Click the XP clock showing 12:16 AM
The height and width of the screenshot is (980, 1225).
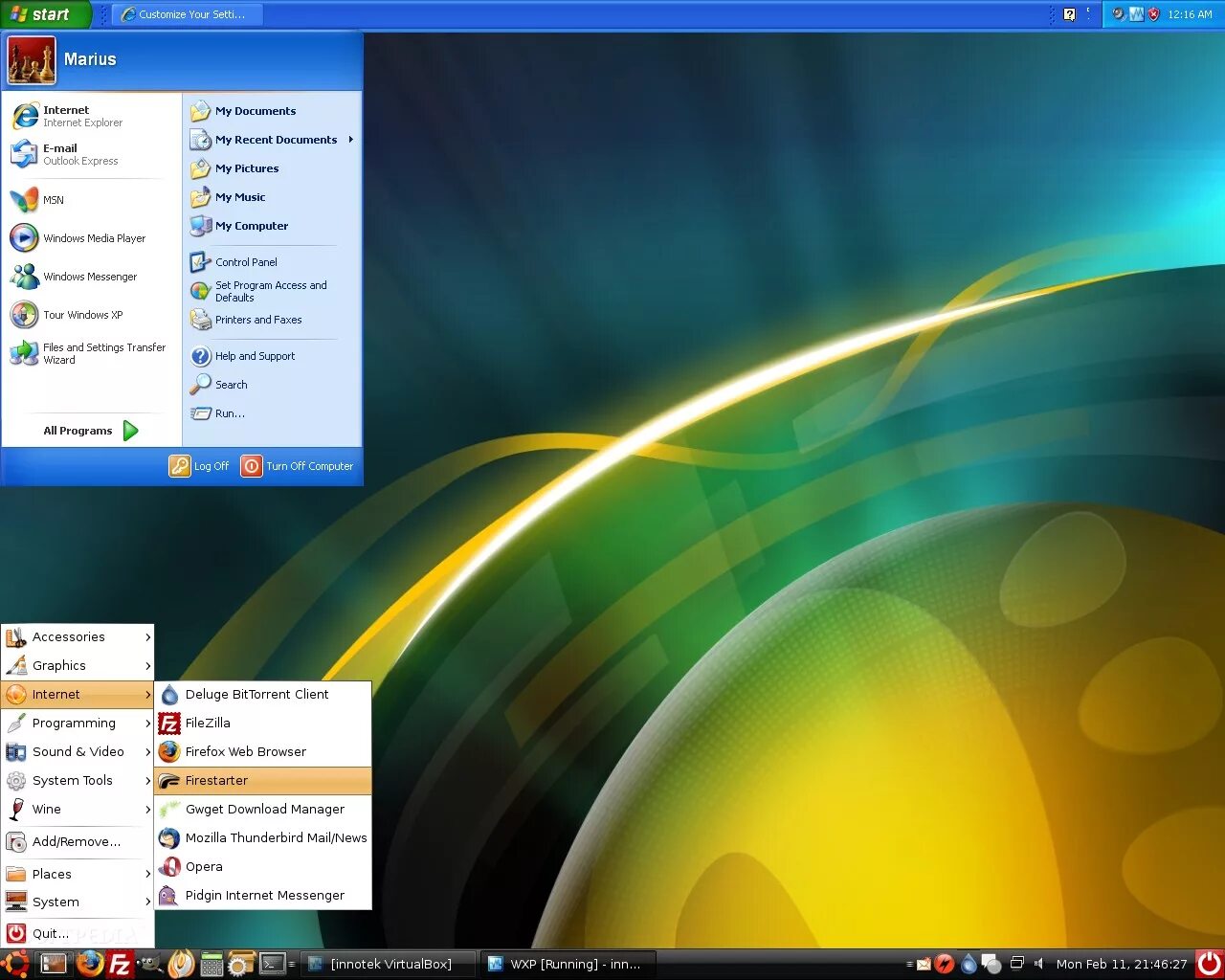pos(1190,14)
